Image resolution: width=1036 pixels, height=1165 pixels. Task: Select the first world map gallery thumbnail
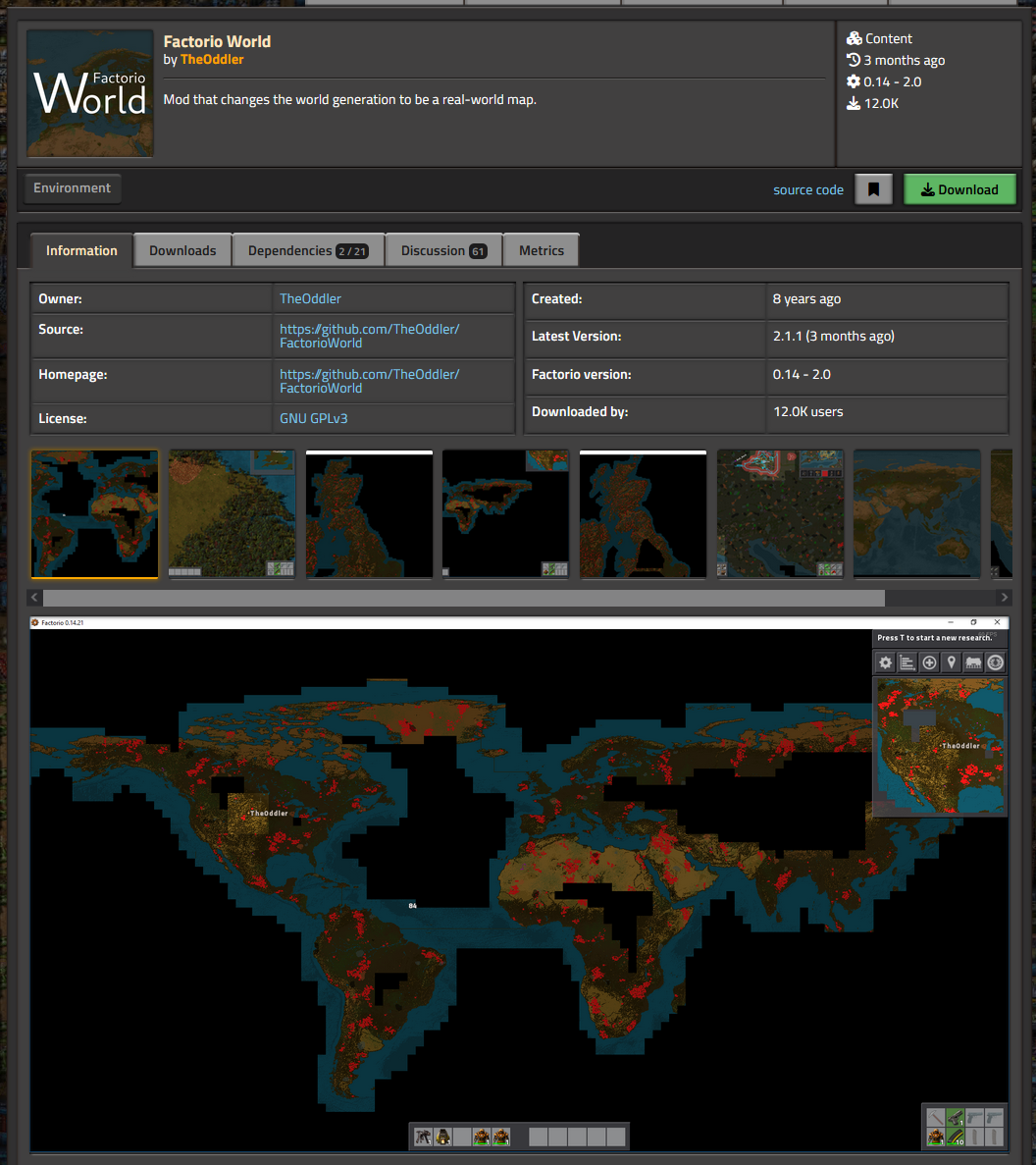[94, 513]
